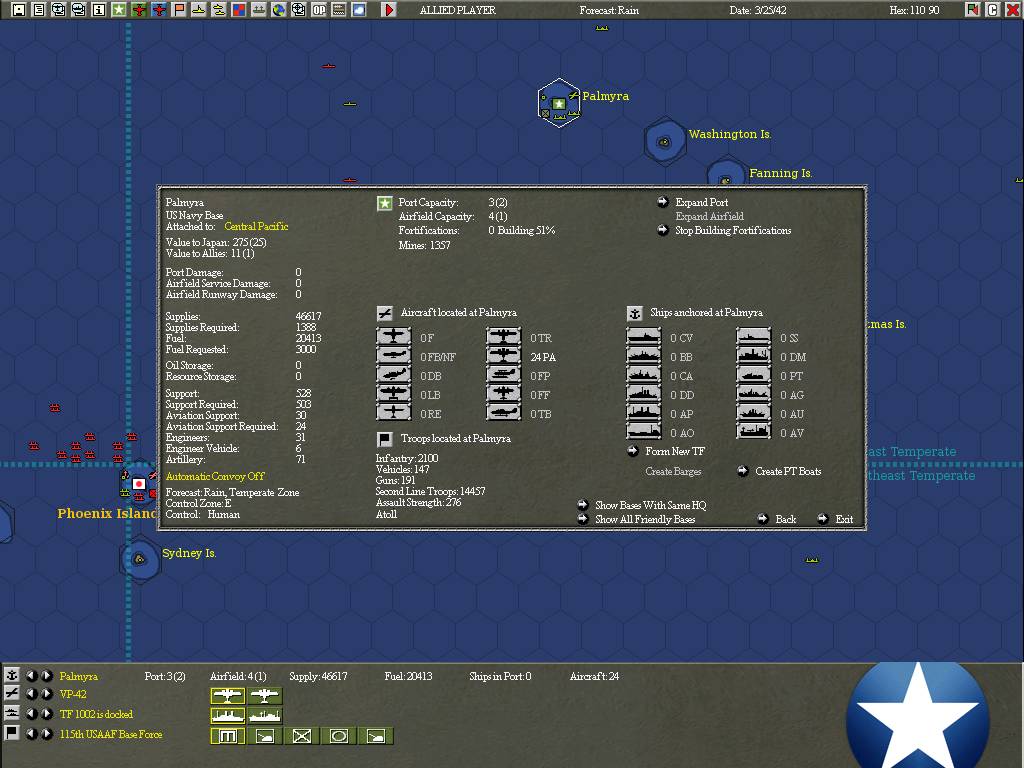Toggle Control: Human setting
This screenshot has height=768, width=1024.
click(x=202, y=514)
